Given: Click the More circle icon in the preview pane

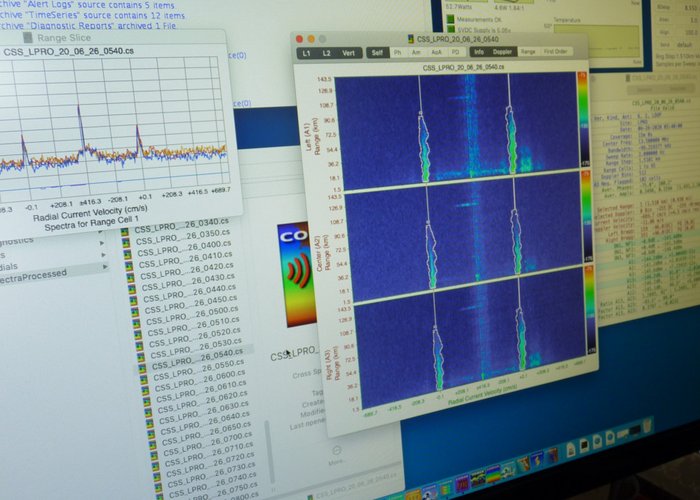Looking at the screenshot, I should [x=337, y=450].
